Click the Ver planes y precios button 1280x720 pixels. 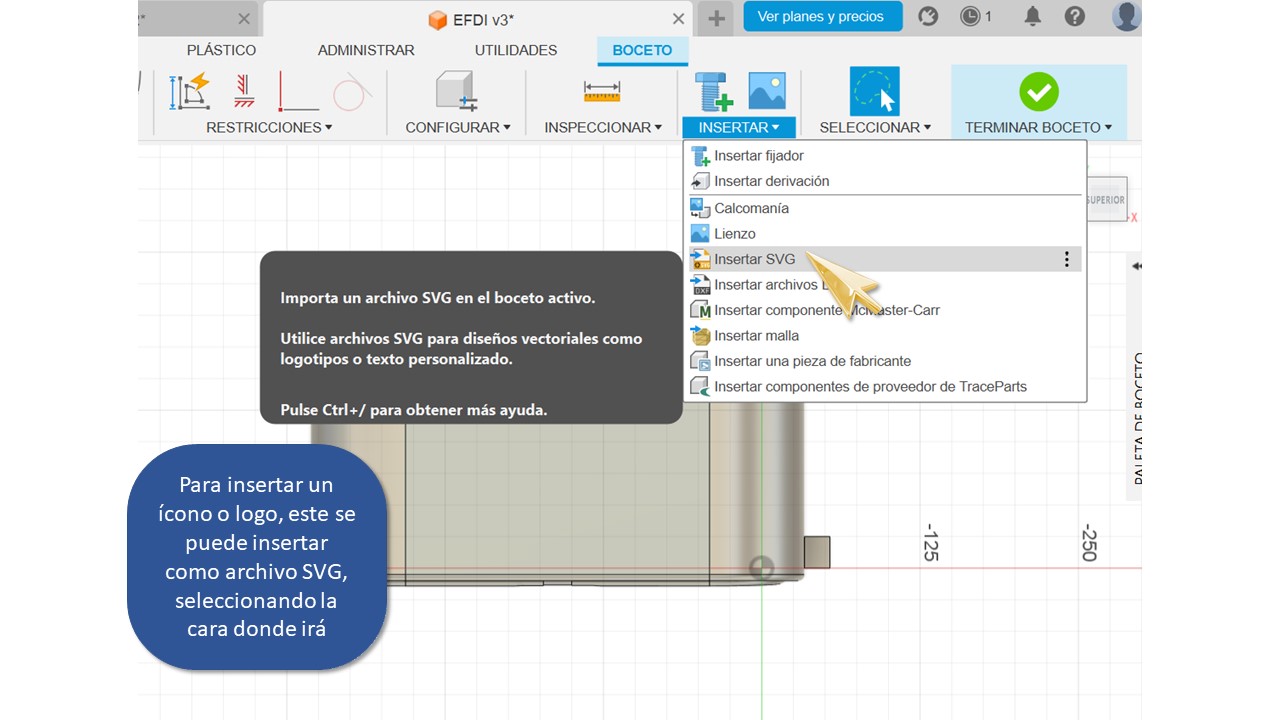tap(821, 16)
